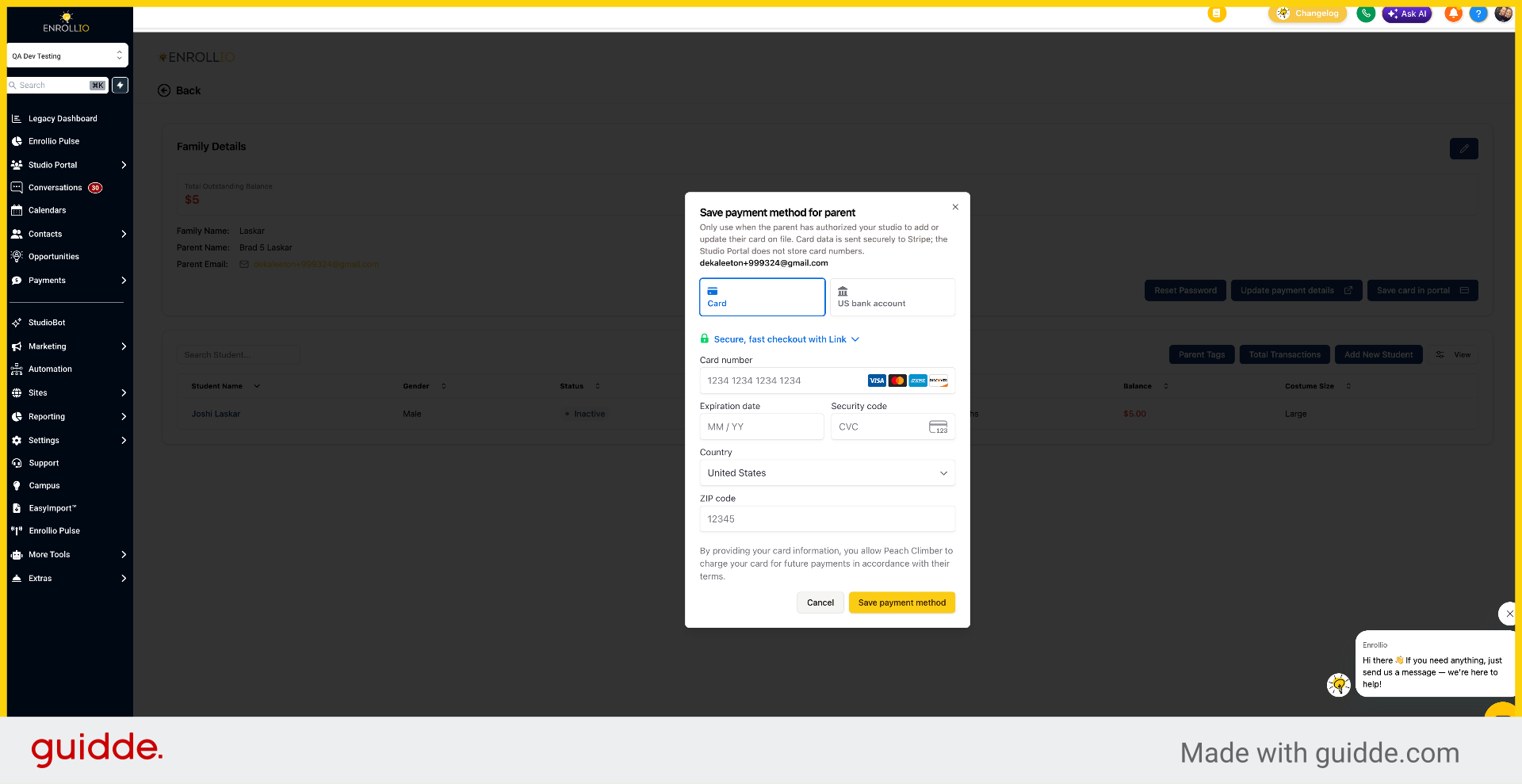Click the Settings gear icon
1522x784 pixels.
point(17,440)
